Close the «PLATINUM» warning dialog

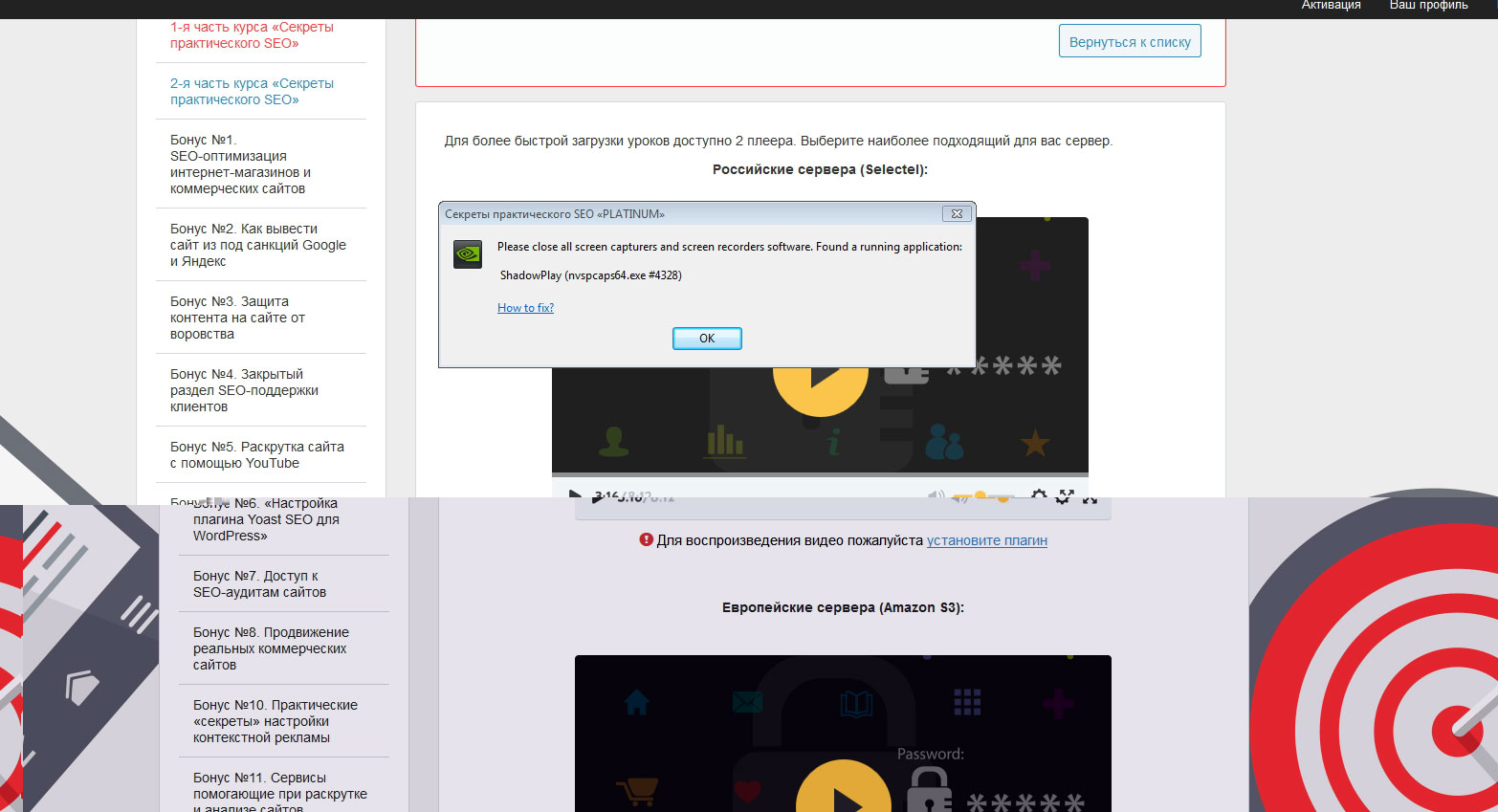tap(956, 213)
